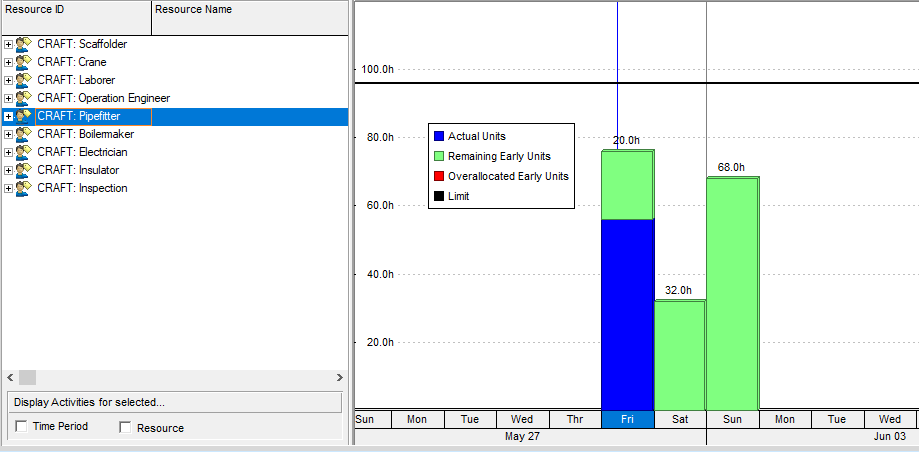Open Display Activities for selected options
919x452 pixels.
click(x=175, y=402)
